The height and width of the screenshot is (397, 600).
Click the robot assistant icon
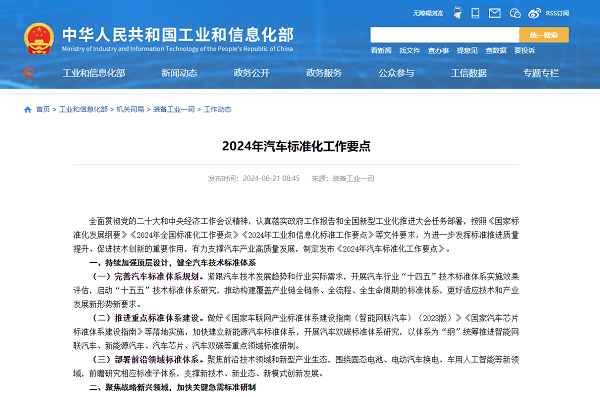pyautogui.click(x=457, y=13)
